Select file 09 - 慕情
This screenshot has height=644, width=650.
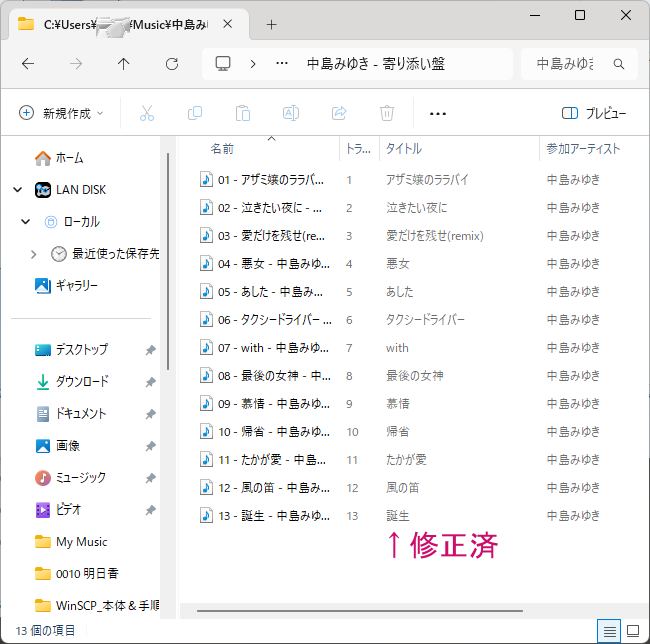click(x=265, y=404)
